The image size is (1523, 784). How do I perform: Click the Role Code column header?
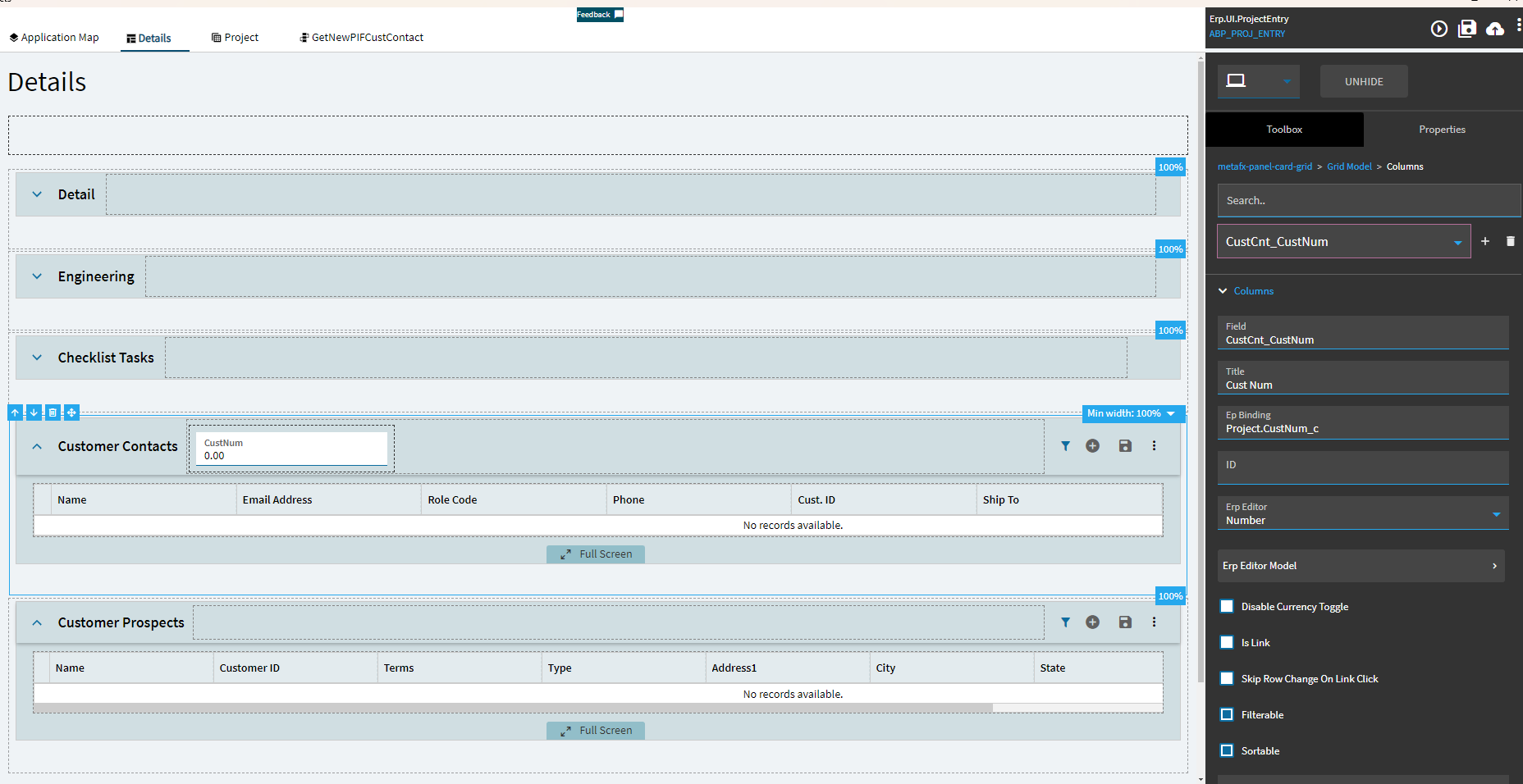click(514, 499)
